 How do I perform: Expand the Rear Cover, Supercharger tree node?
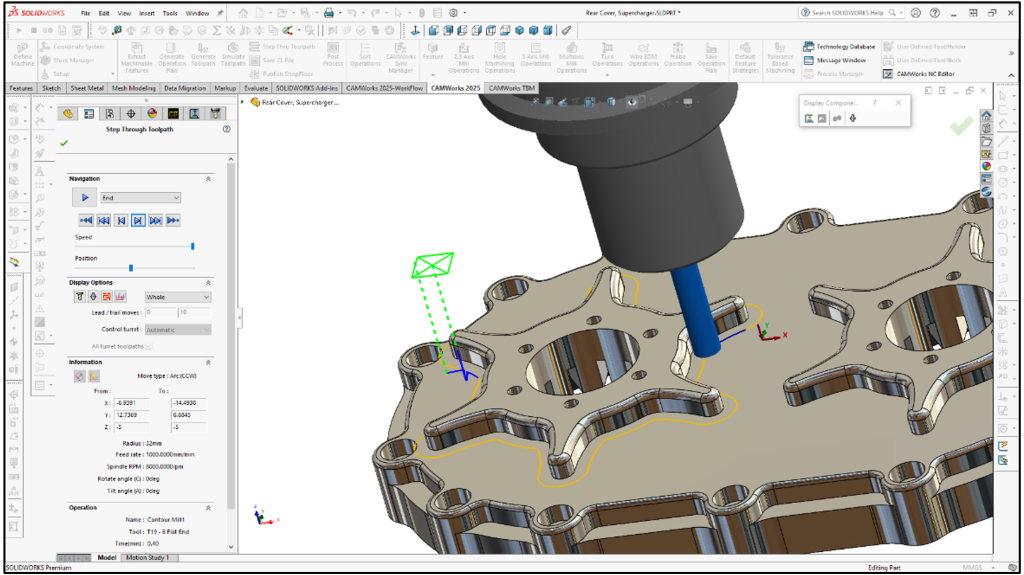tap(243, 102)
